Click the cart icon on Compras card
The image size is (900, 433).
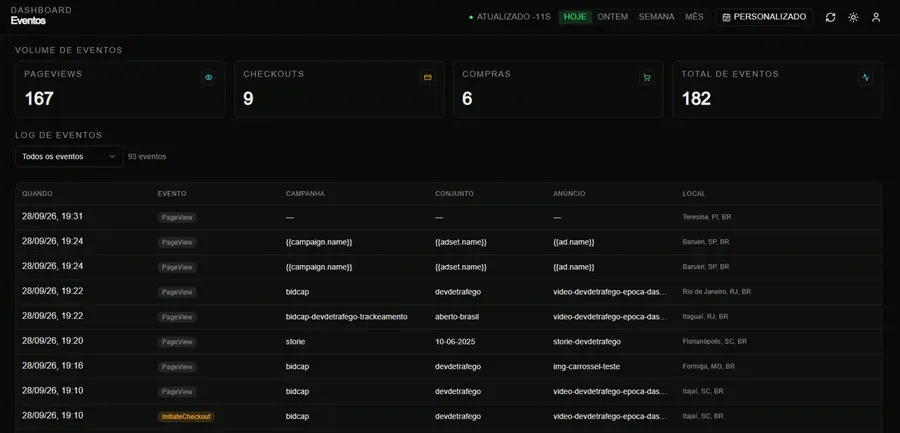(x=647, y=78)
